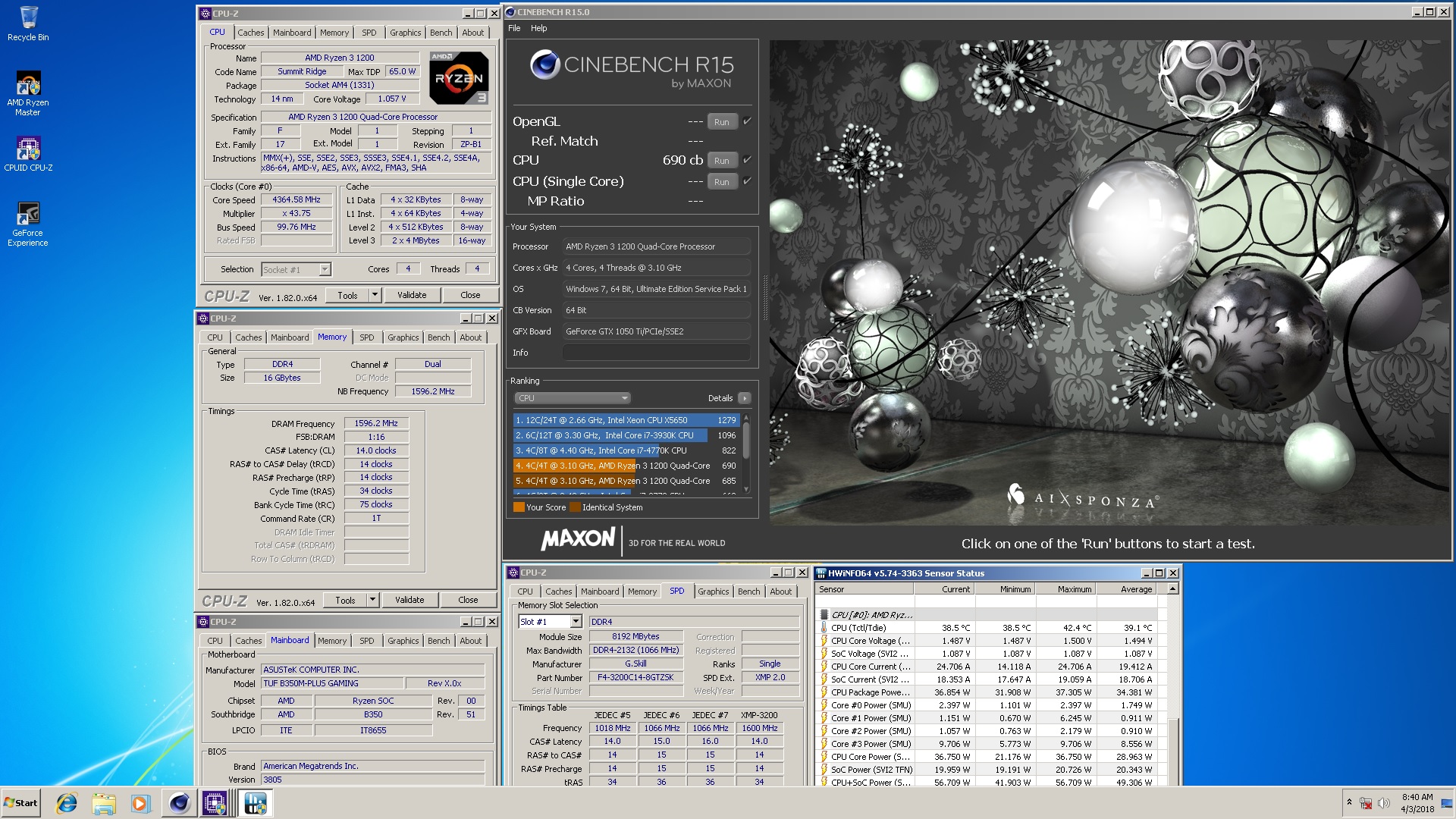Image resolution: width=1456 pixels, height=819 pixels.
Task: Open File Explorer folder in taskbar
Action: [104, 803]
